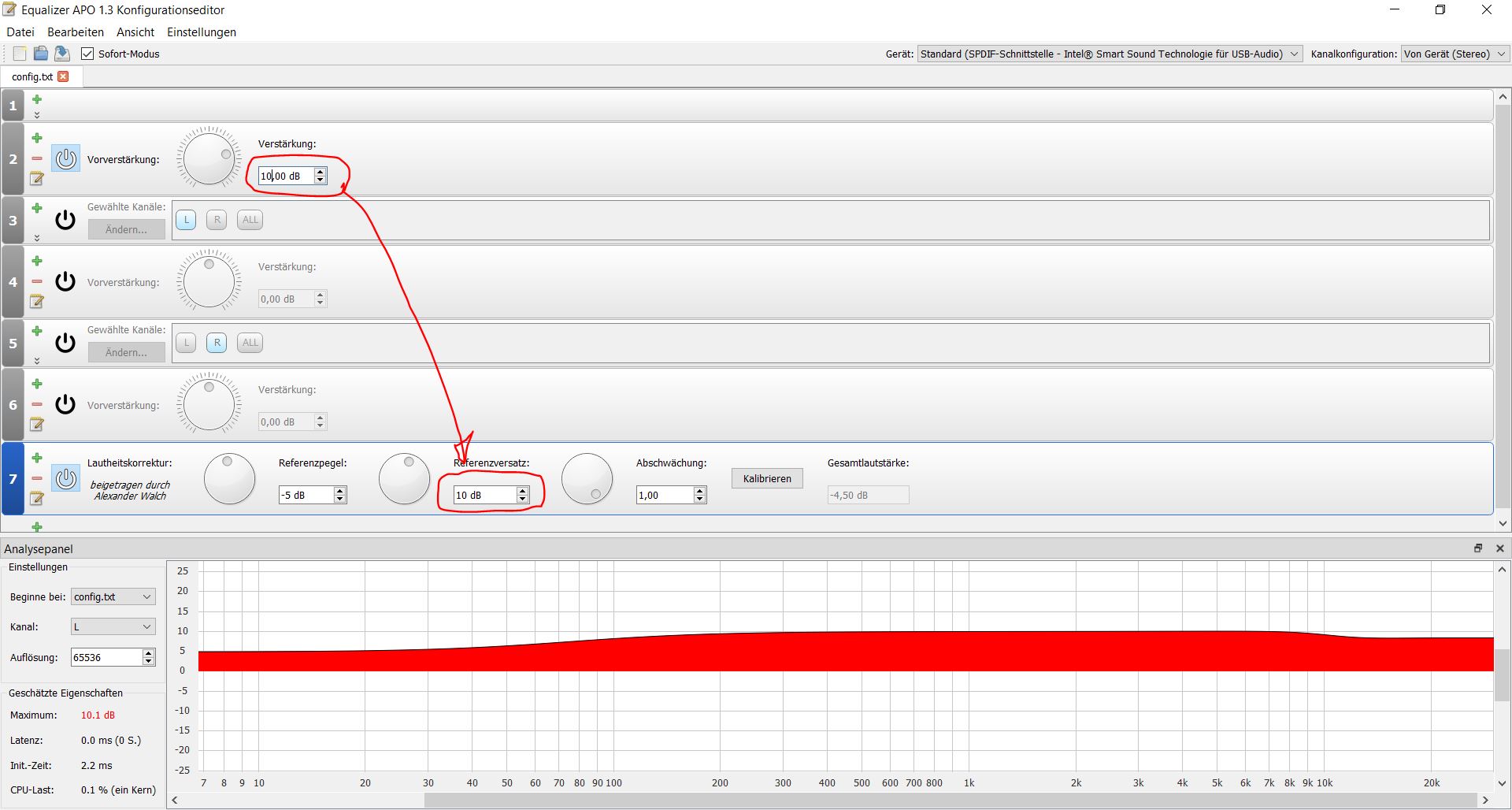Click the Auflösung 65536 field
Image resolution: width=1512 pixels, height=810 pixels.
[106, 657]
